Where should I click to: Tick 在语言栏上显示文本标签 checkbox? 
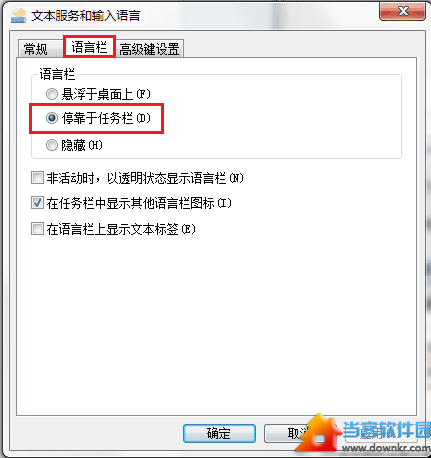coord(37,229)
